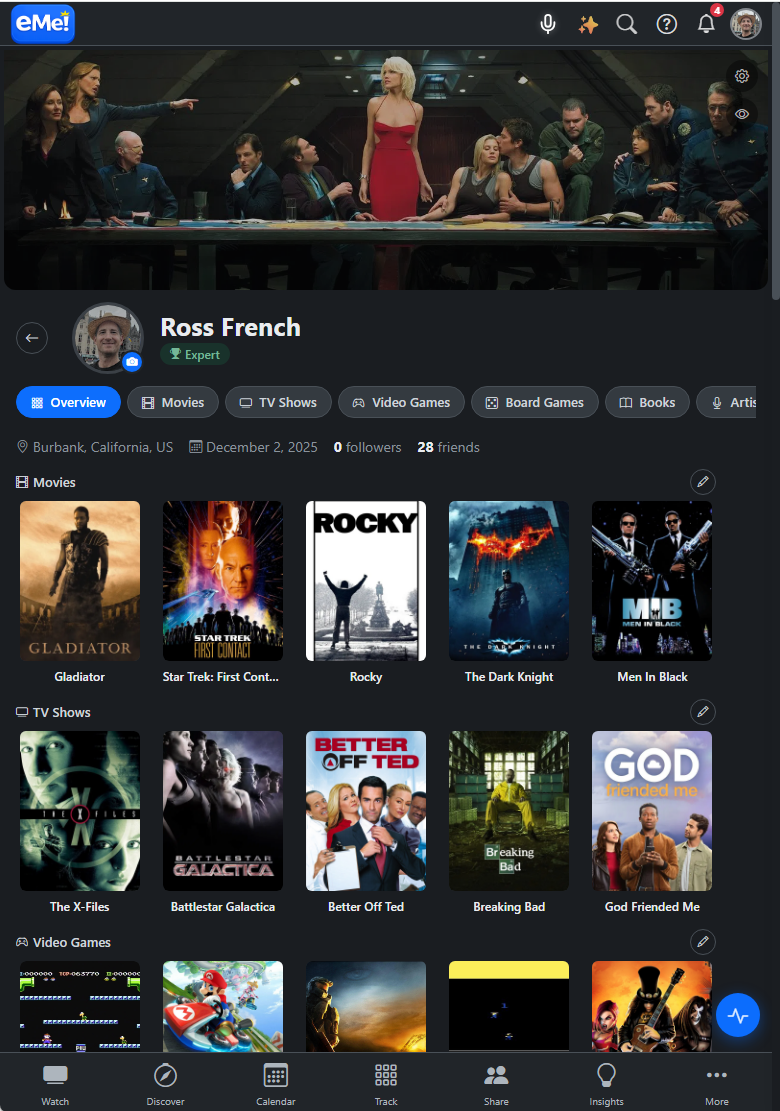Open Discover in the bottom navigation
The image size is (780, 1111).
pos(165,1083)
